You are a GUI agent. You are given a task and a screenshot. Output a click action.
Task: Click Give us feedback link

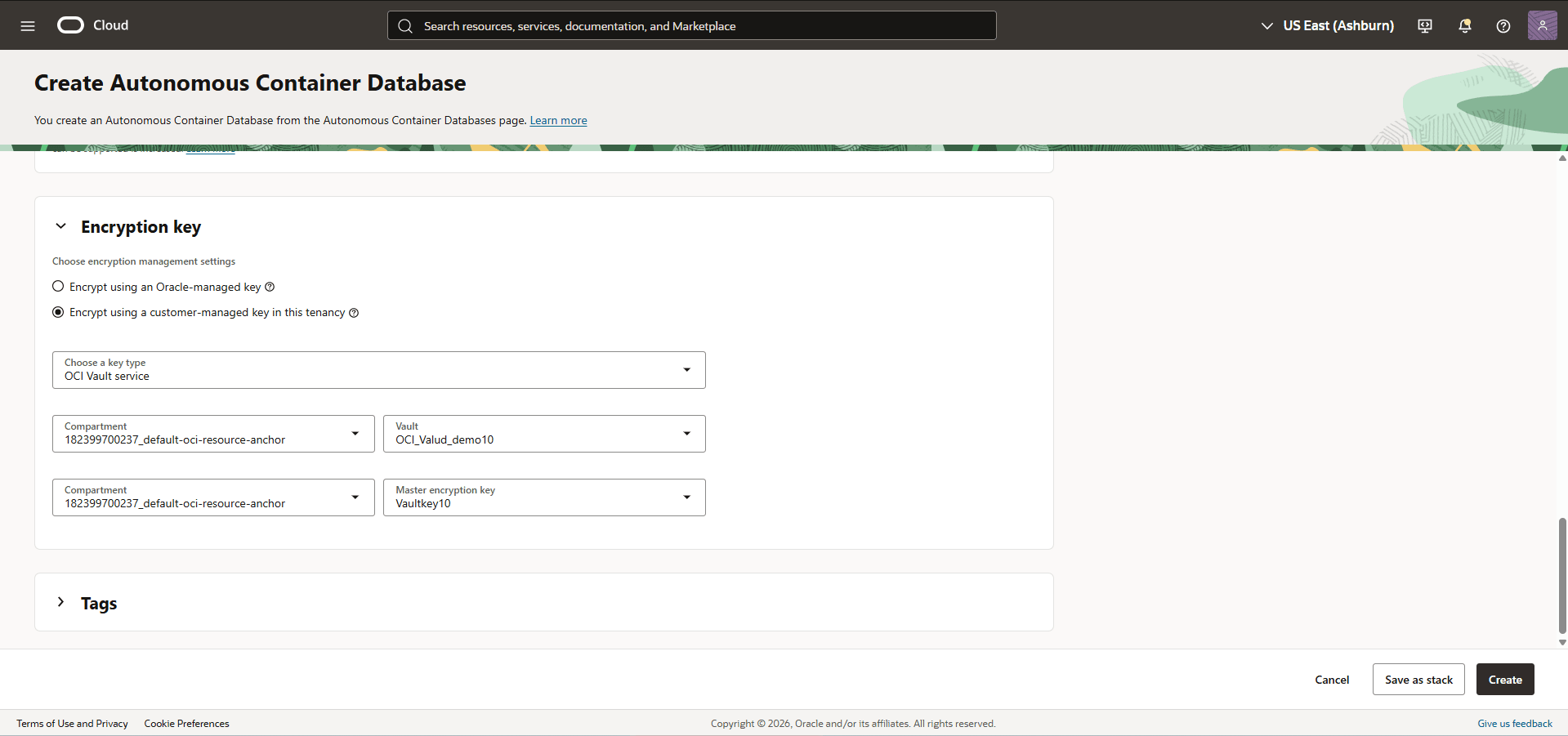click(1515, 724)
